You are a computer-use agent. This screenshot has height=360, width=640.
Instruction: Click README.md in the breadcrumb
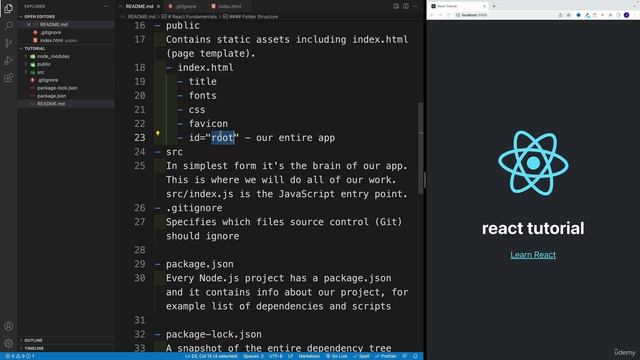tap(142, 17)
